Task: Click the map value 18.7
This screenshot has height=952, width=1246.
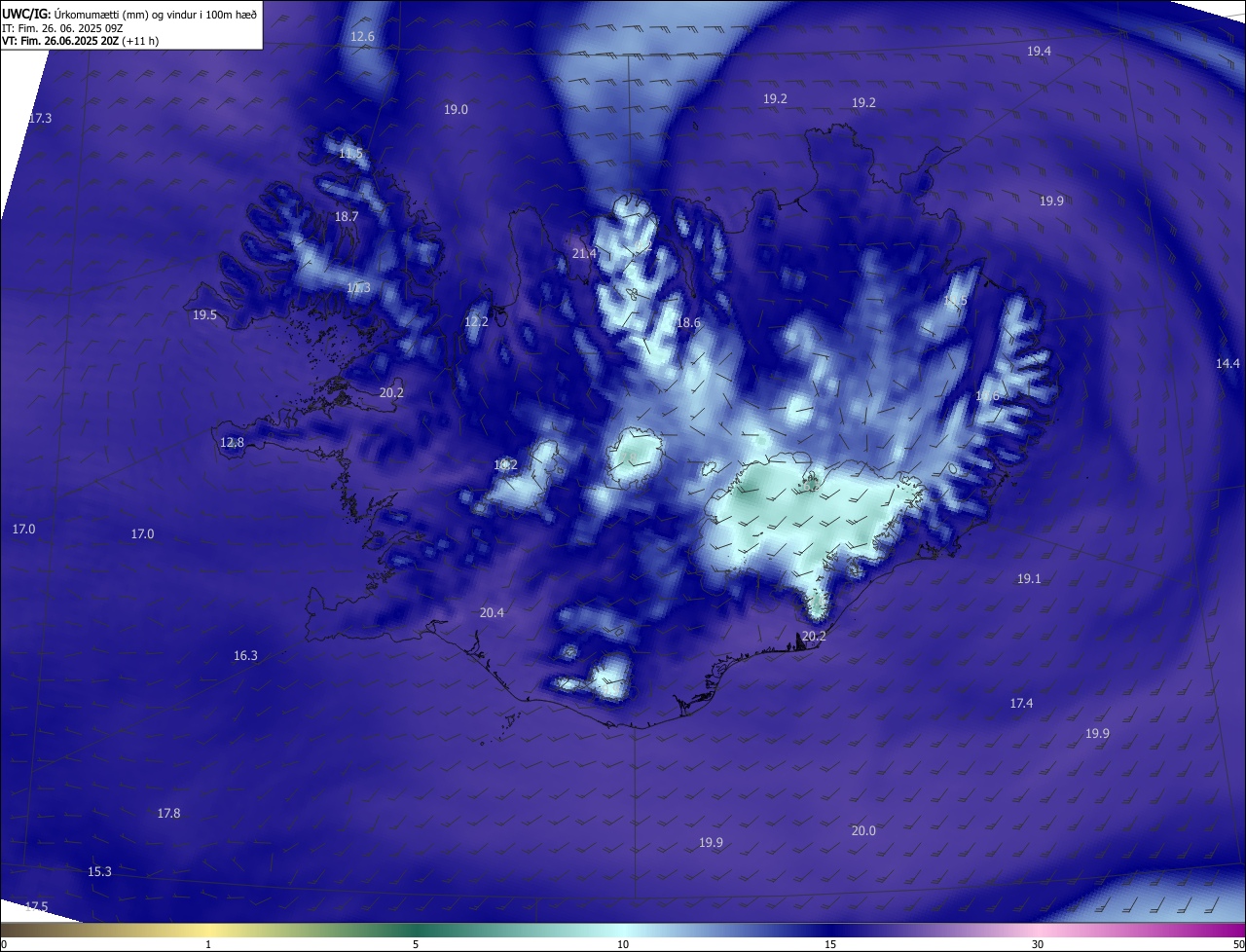Action: 347,216
